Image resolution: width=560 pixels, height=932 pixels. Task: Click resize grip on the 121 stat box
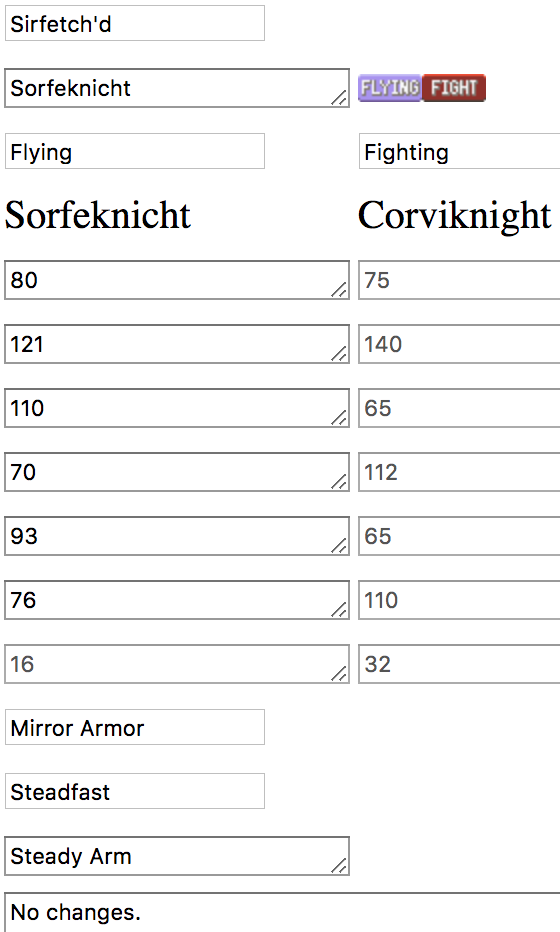pyautogui.click(x=339, y=354)
